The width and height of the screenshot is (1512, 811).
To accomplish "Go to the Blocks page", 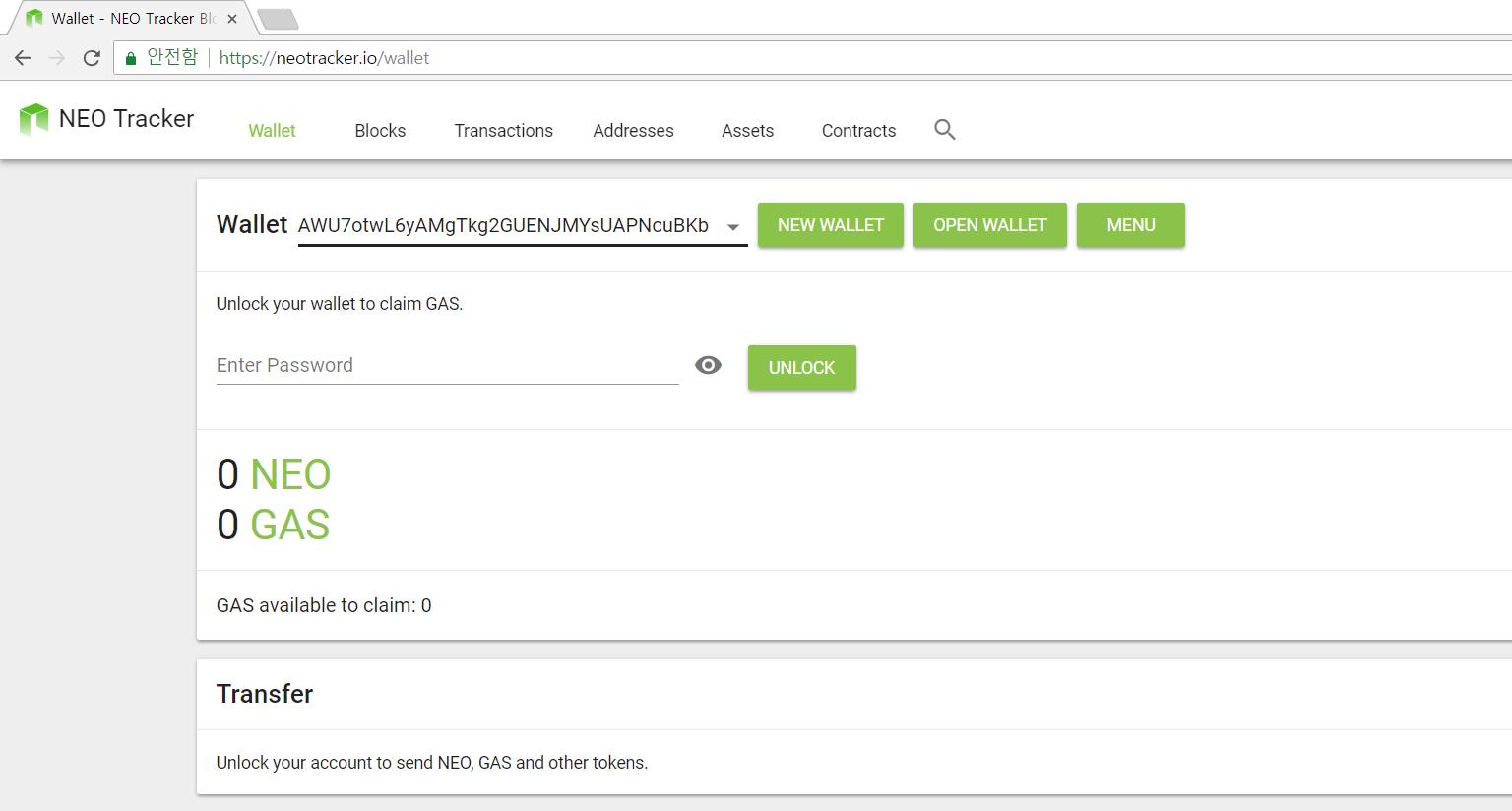I will coord(380,131).
